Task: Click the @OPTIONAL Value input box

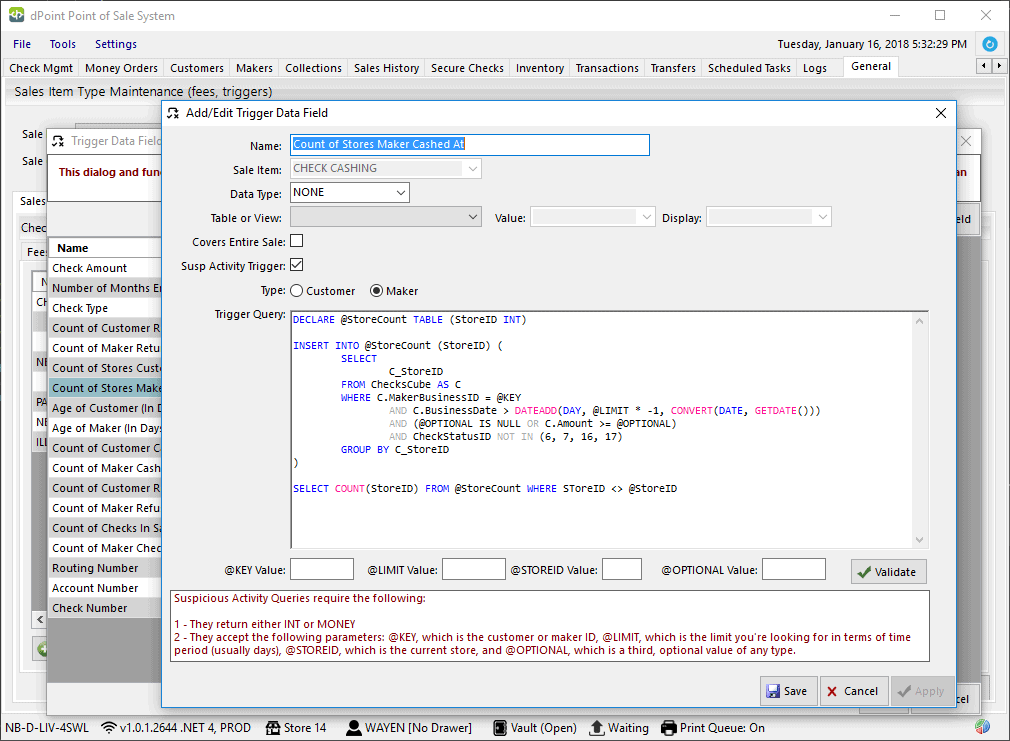Action: pyautogui.click(x=794, y=570)
